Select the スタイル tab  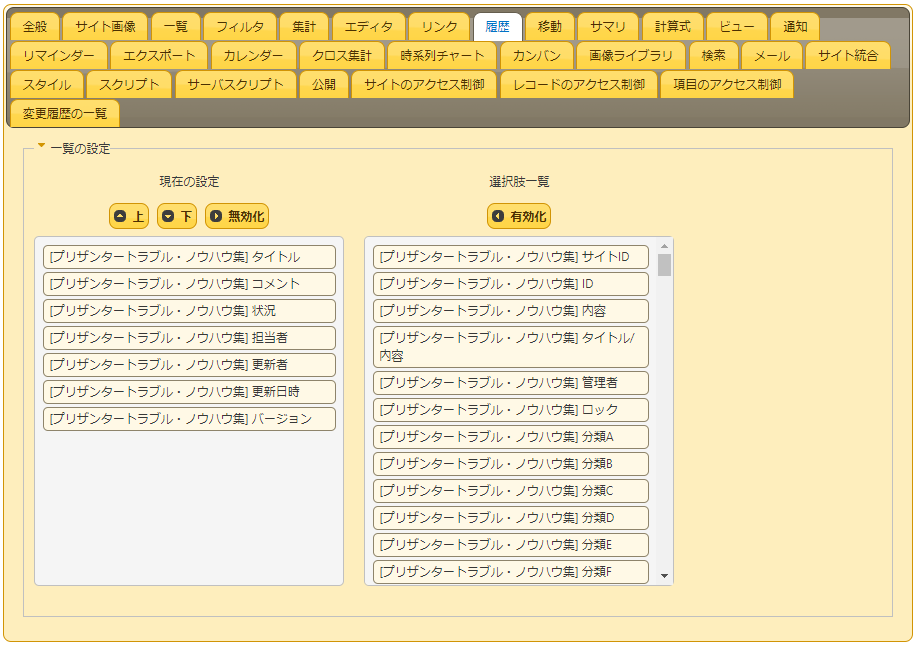click(x=47, y=85)
